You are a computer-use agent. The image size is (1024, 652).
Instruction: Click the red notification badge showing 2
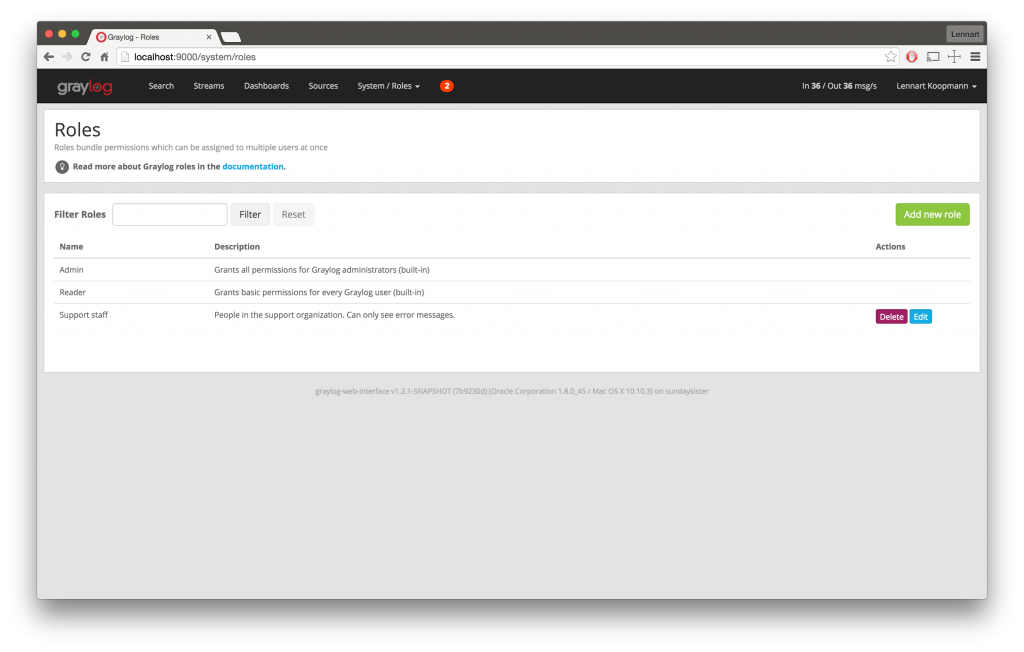tap(446, 86)
